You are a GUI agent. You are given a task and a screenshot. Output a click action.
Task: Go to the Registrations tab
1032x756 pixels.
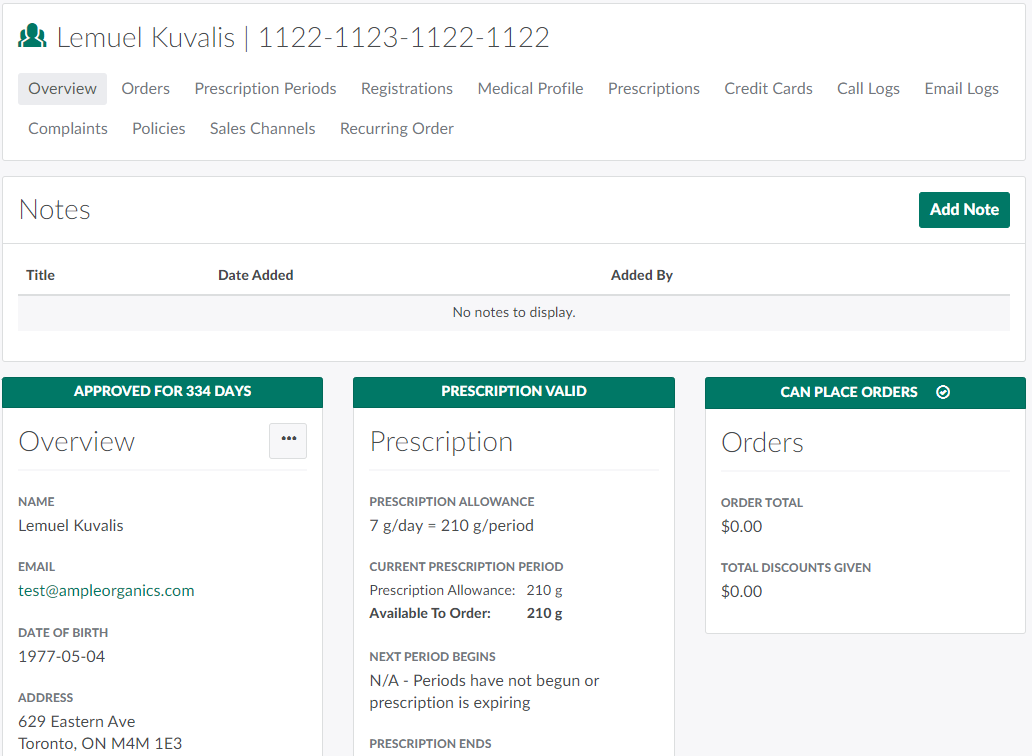(407, 89)
